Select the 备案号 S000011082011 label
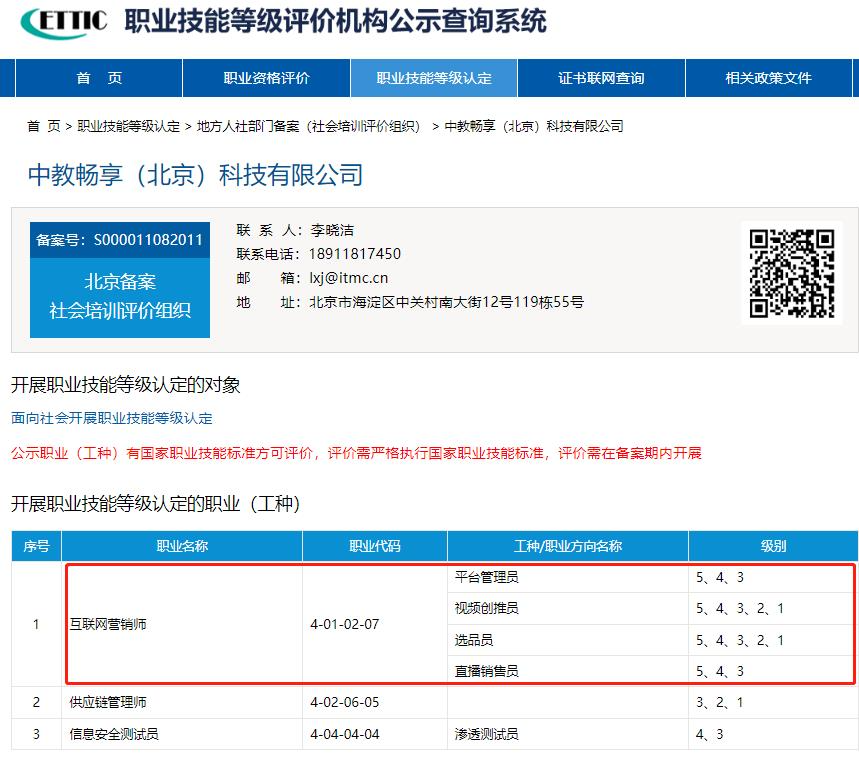The height and width of the screenshot is (758, 859). click(x=119, y=240)
